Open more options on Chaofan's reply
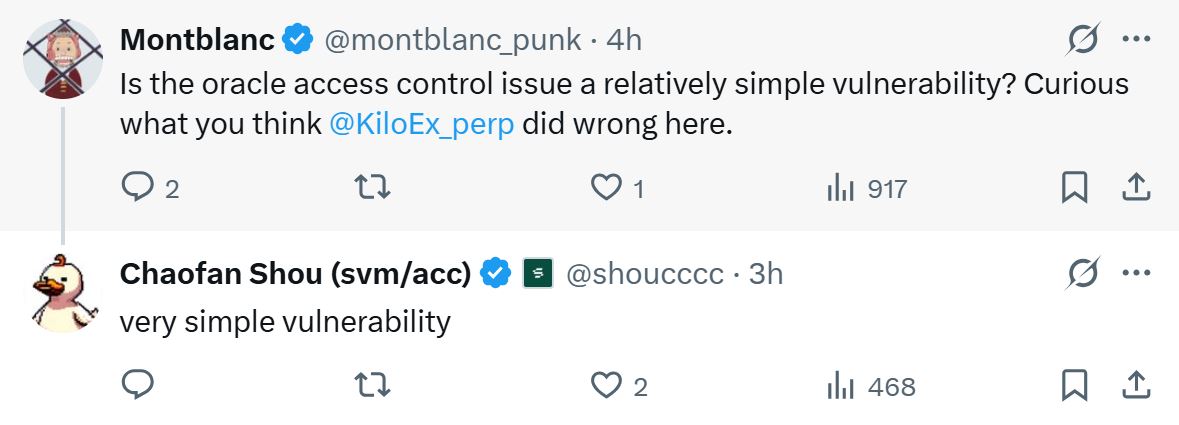 (1137, 272)
